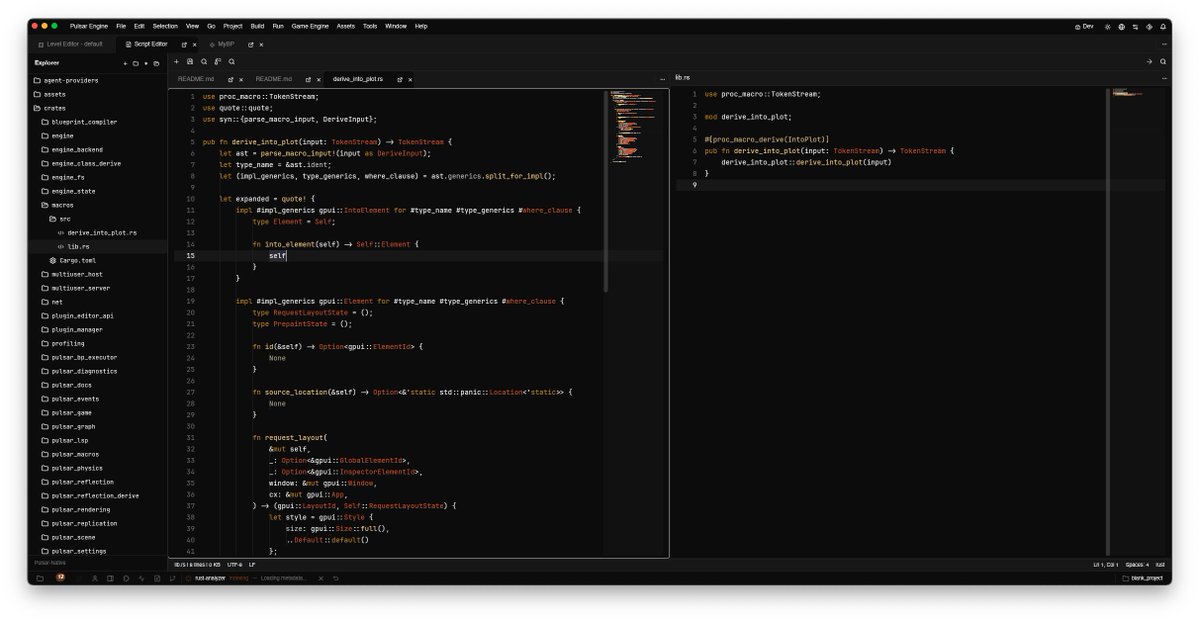Click the search icon above lib.rs pane

coord(1163,61)
